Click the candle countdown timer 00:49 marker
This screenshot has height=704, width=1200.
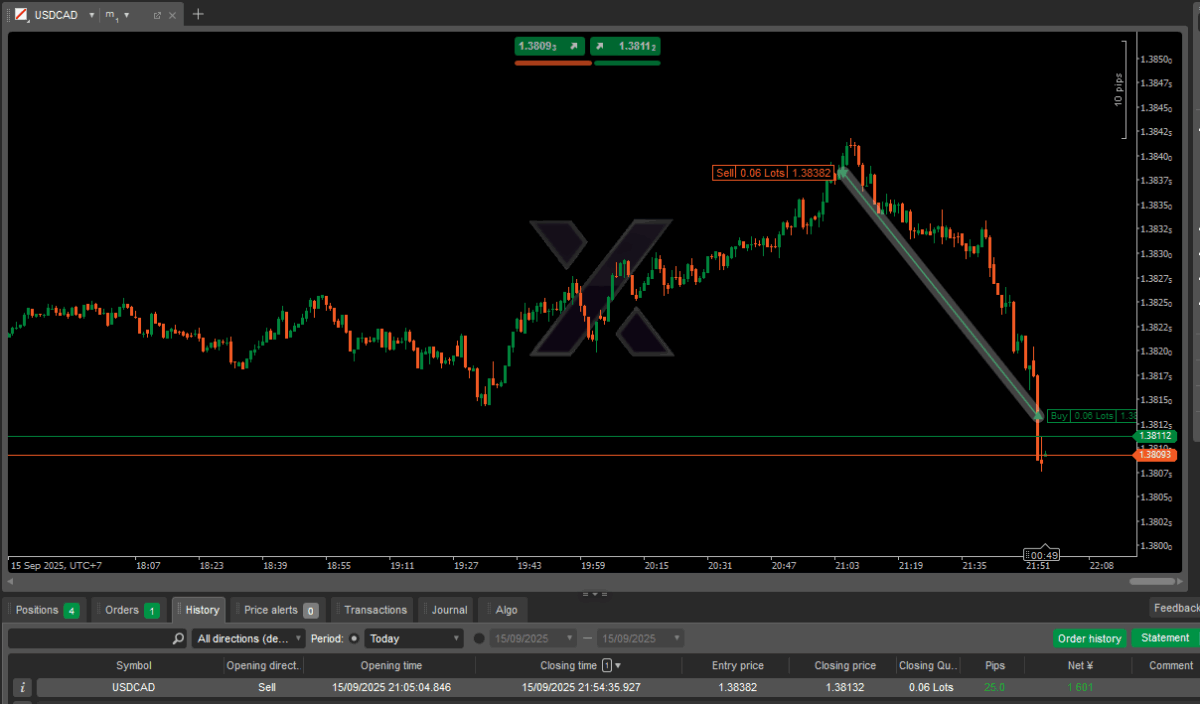tap(1042, 555)
